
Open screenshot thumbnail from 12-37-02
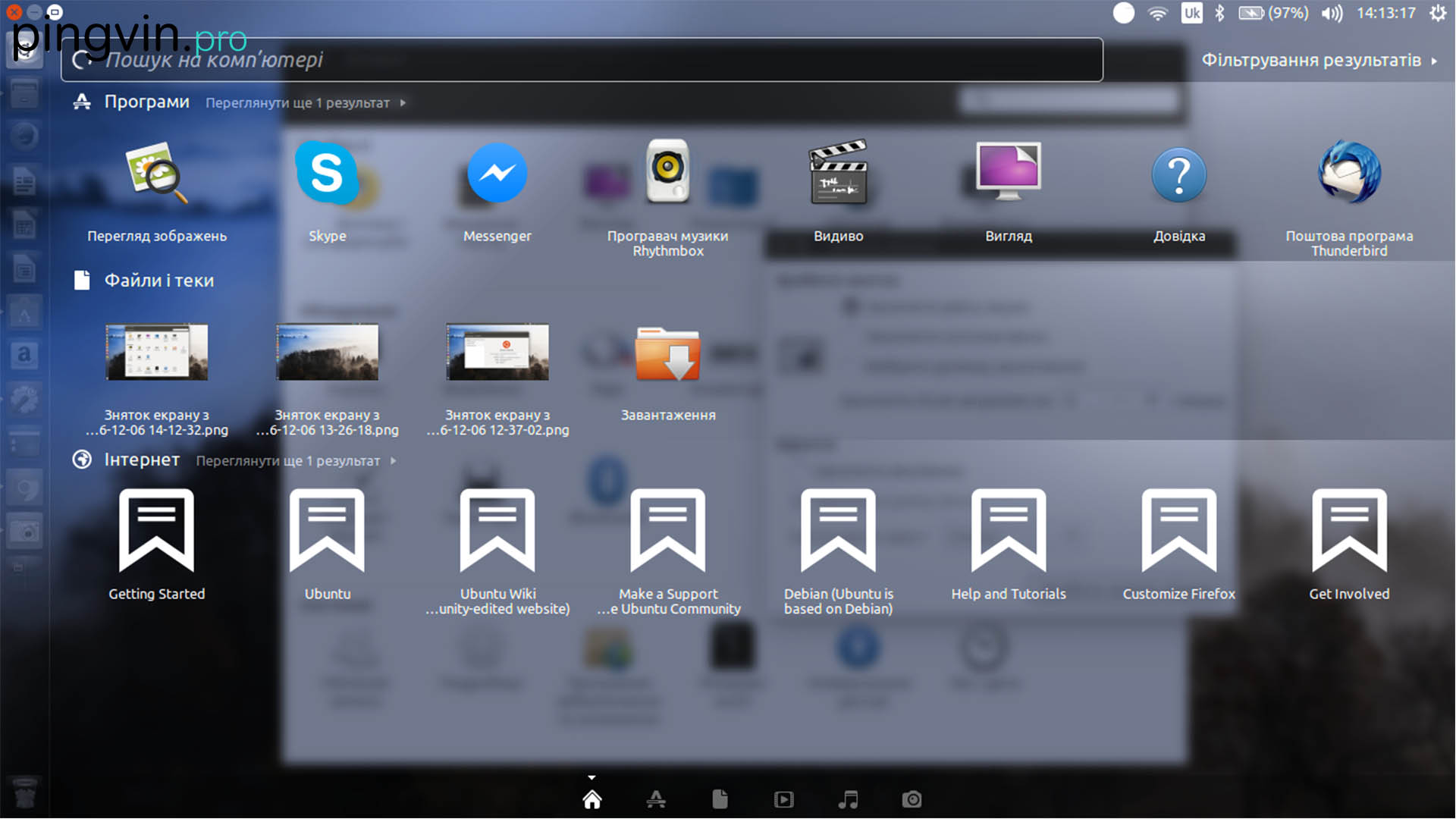[497, 352]
